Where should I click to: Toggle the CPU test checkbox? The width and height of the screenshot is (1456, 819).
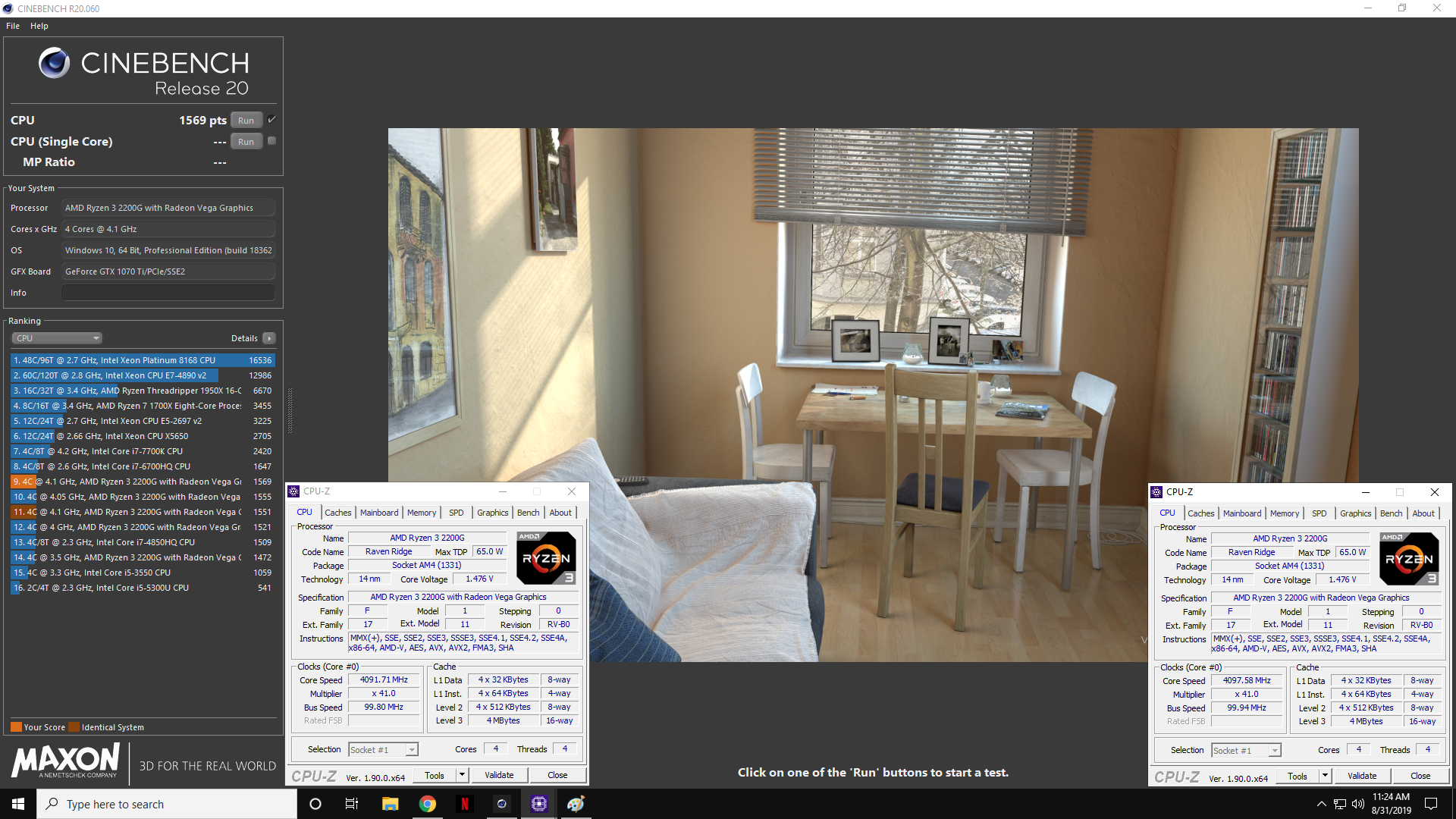[x=272, y=120]
